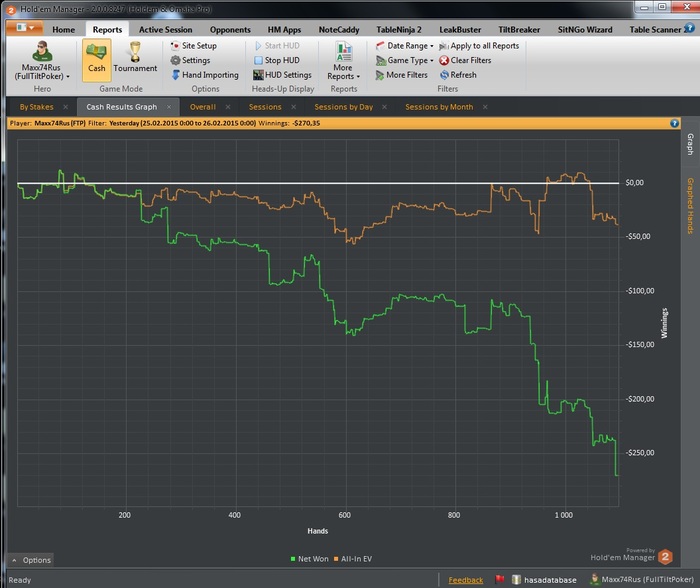Click the red flag status icon
Image resolution: width=700 pixels, height=588 pixels.
[500, 580]
